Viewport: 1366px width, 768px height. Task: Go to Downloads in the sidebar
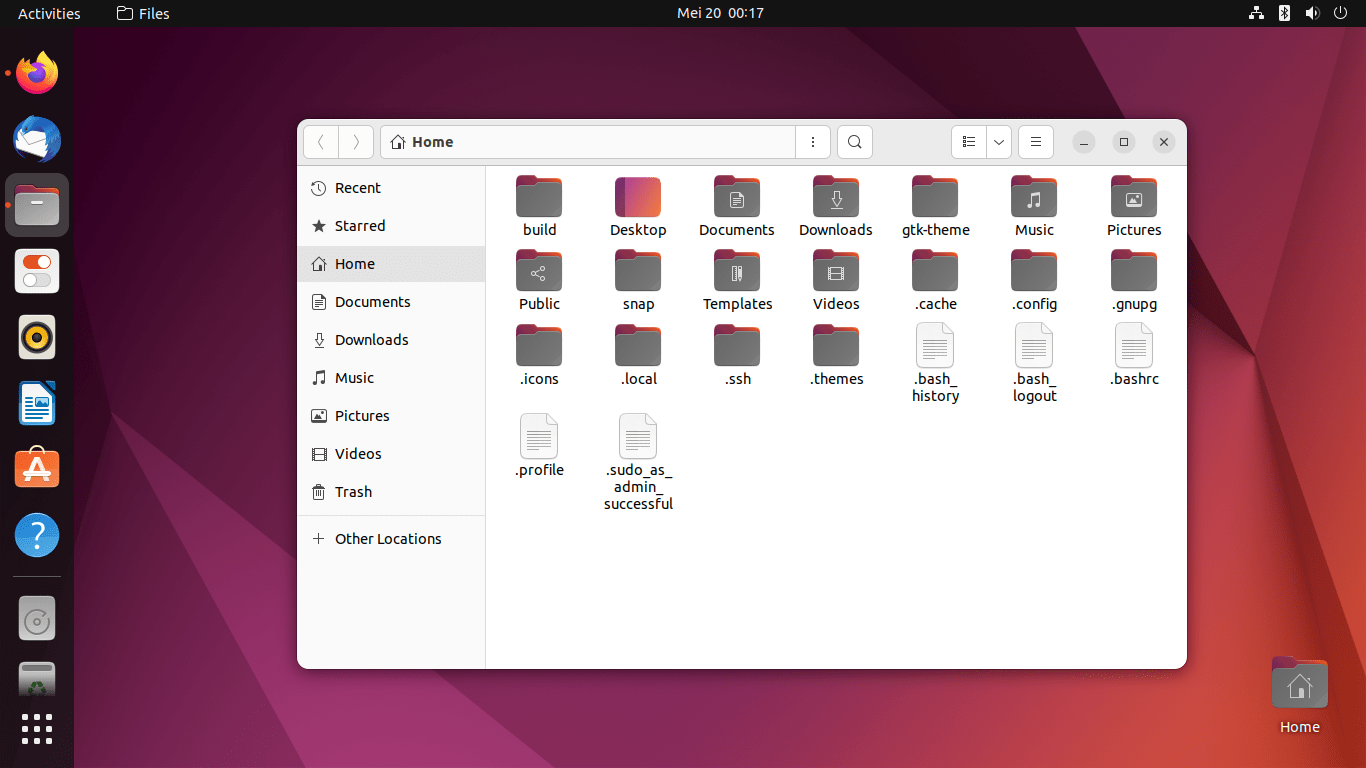pyautogui.click(x=391, y=340)
